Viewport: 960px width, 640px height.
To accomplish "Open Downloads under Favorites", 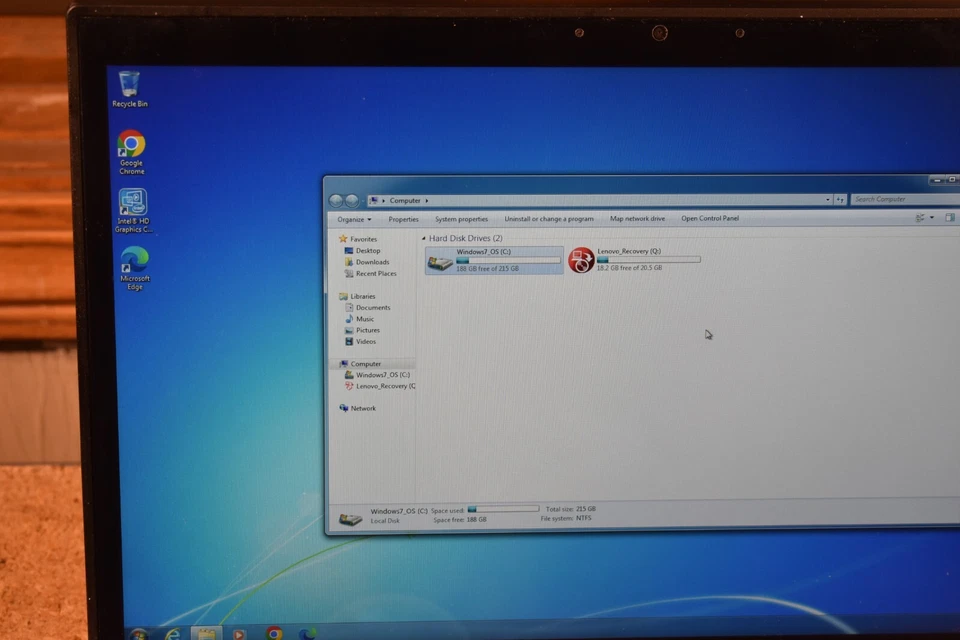I will coord(368,262).
